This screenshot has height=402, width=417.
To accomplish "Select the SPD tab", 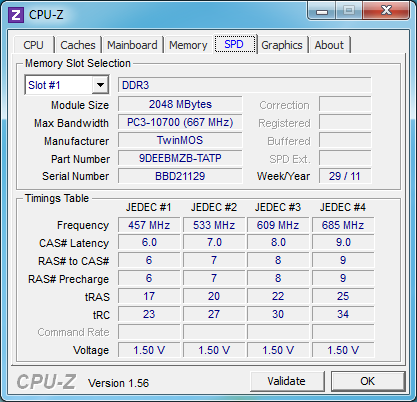I will tap(235, 44).
